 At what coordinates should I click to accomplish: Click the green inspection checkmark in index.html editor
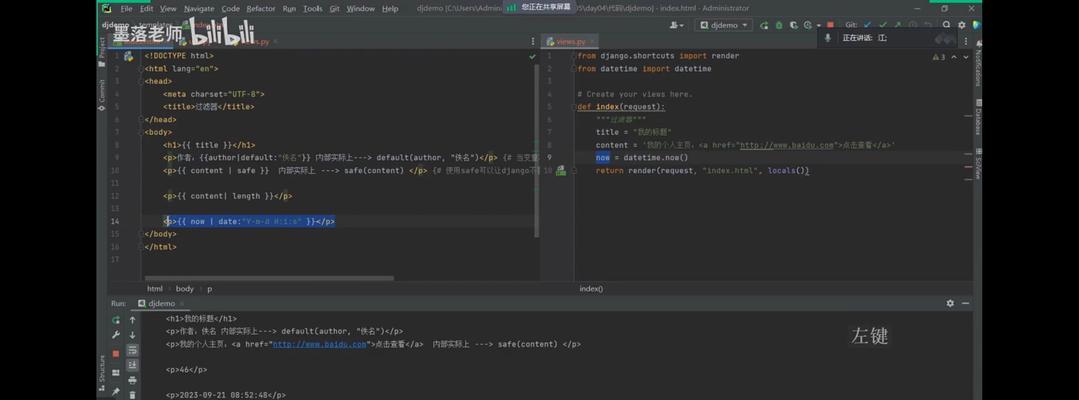(532, 56)
